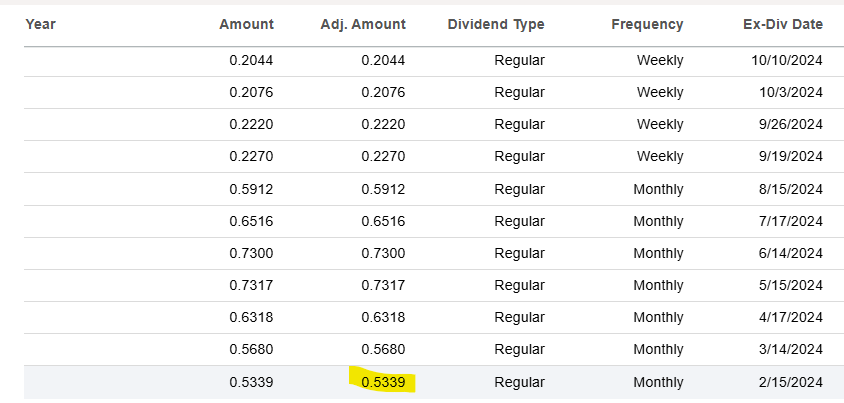Select Amount value in the 4/17/2024 row

click(x=251, y=317)
